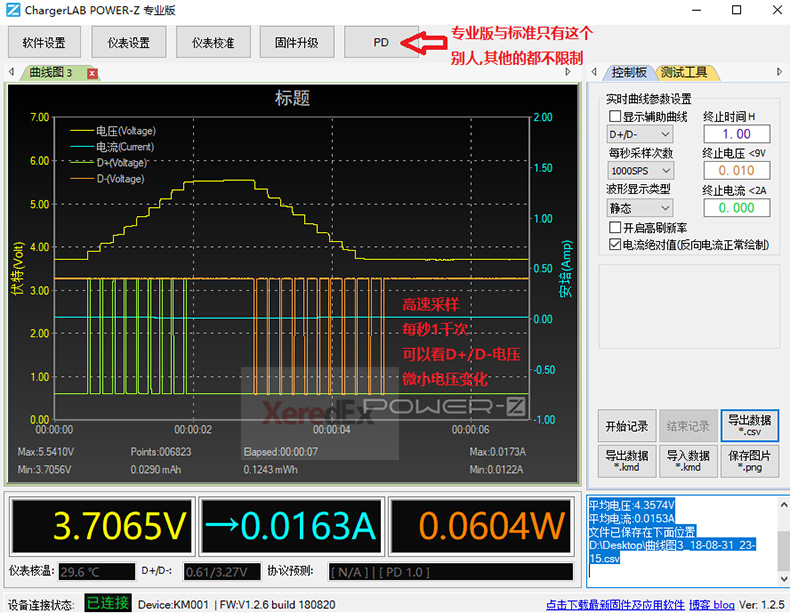Click right scroll arrow of control panel tabs
The image size is (790, 613).
tap(779, 72)
